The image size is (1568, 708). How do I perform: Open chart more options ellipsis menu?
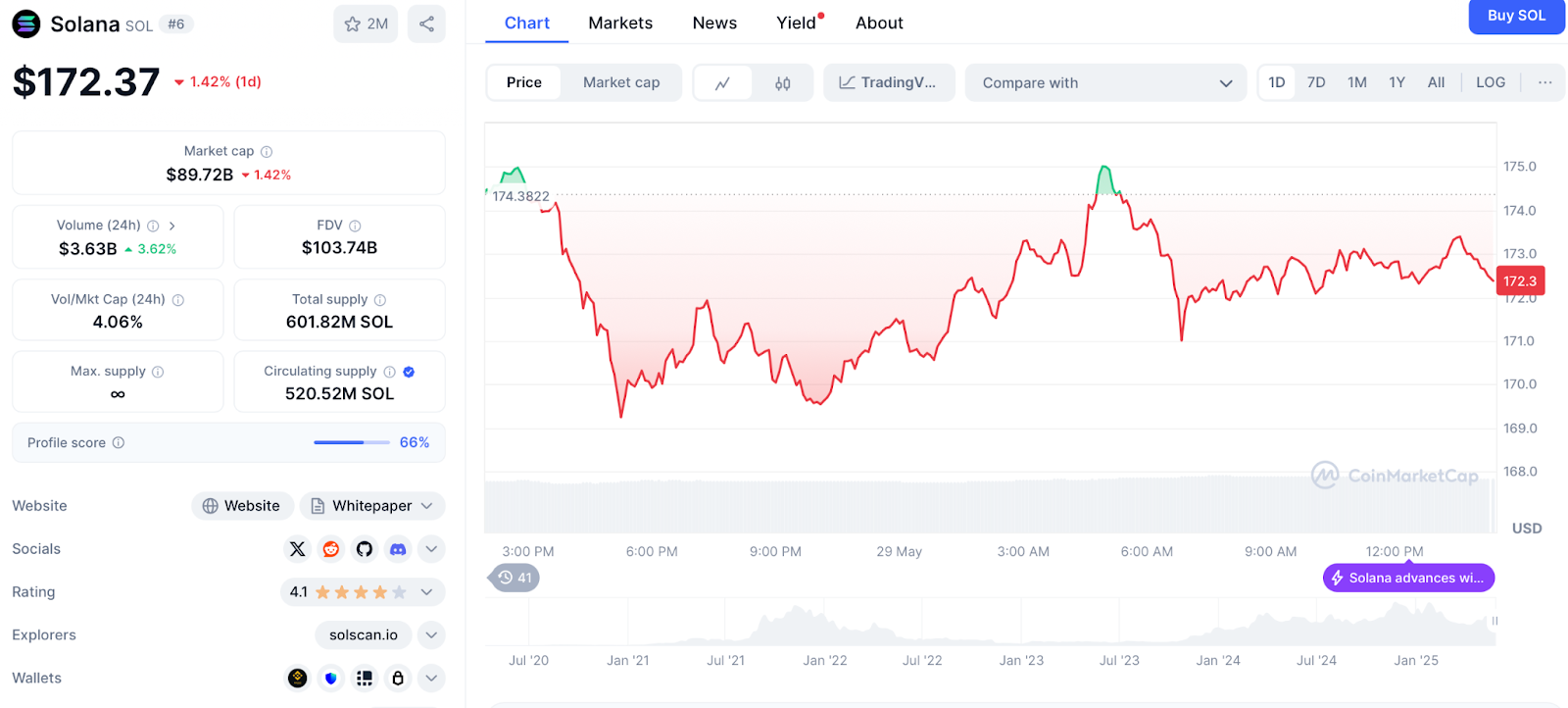[1545, 82]
